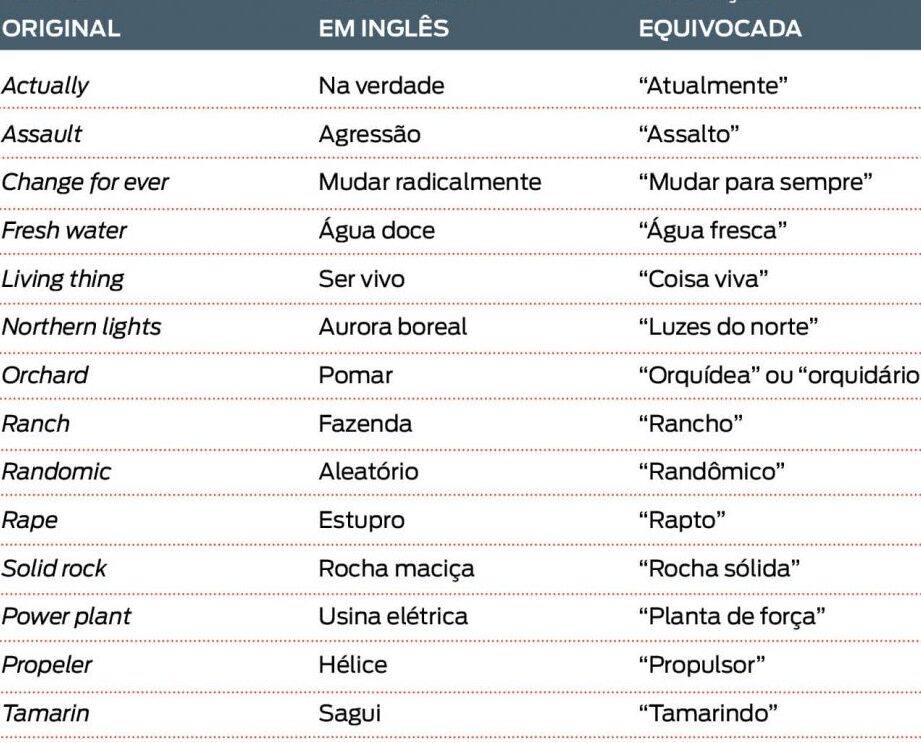921x743 pixels.
Task: Click the Ser vivo translation
Action: [361, 278]
